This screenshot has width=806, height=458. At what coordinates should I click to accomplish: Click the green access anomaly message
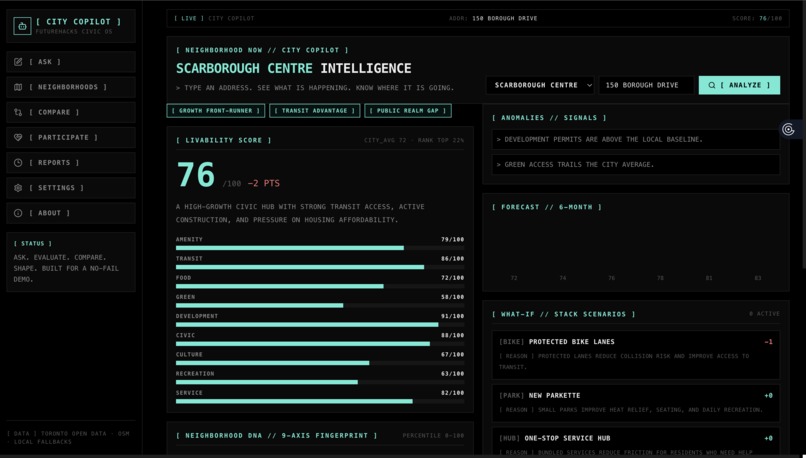point(636,164)
